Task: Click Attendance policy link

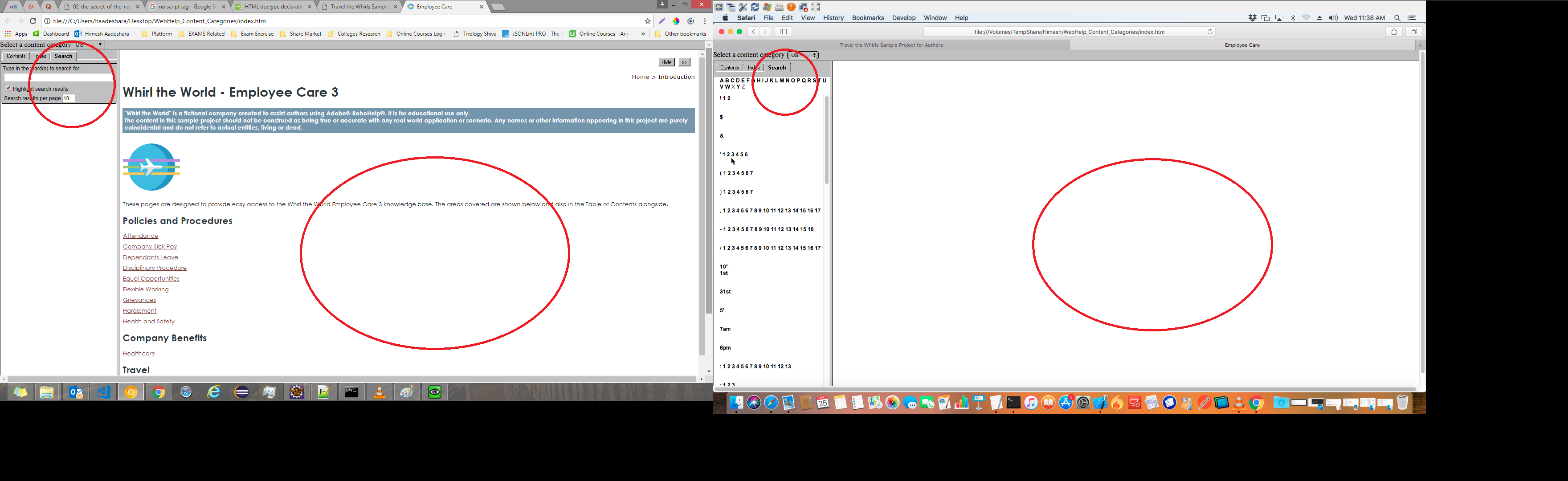Action: [x=139, y=235]
